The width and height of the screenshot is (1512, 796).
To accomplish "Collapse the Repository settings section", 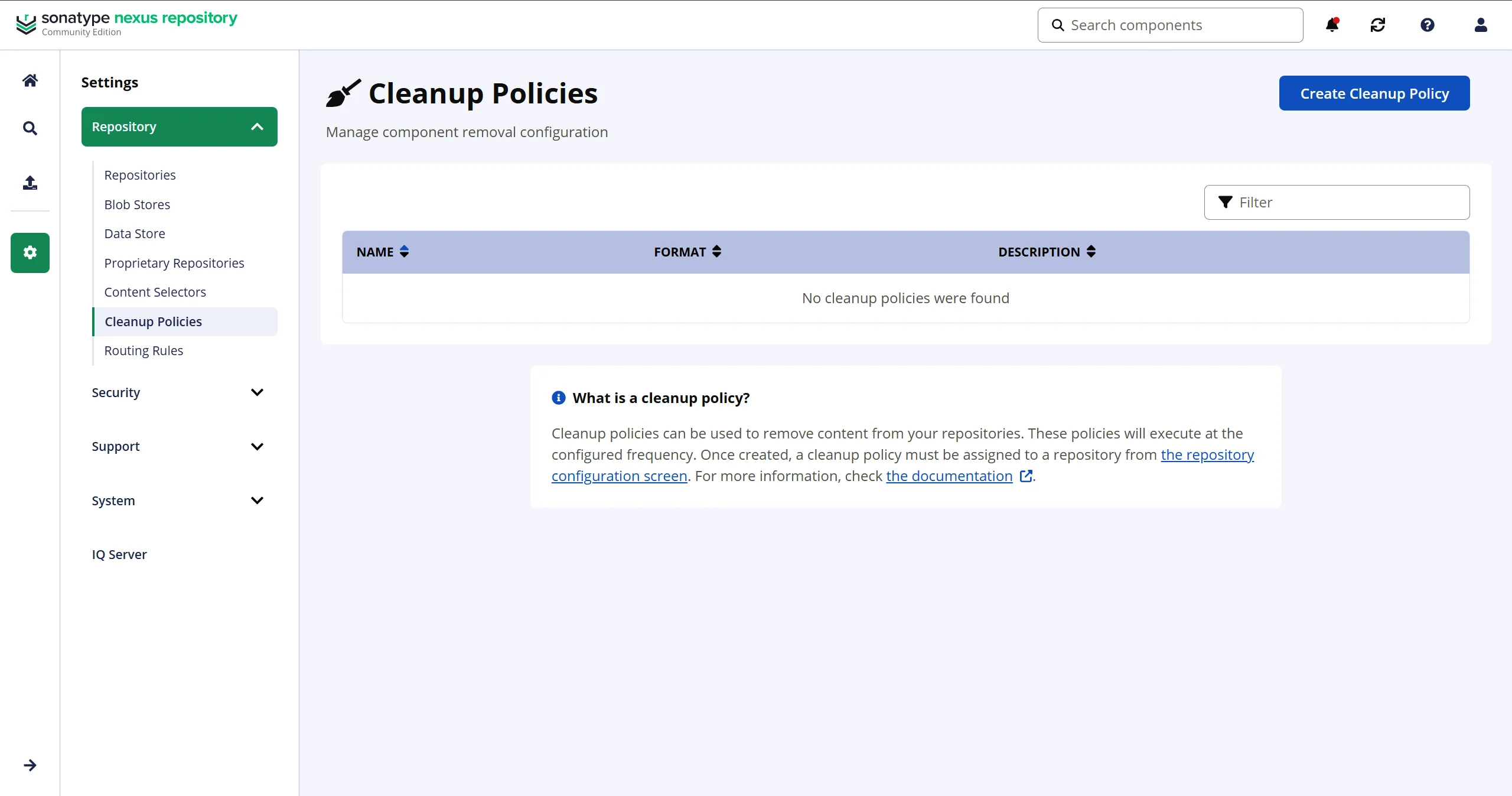I will (180, 126).
